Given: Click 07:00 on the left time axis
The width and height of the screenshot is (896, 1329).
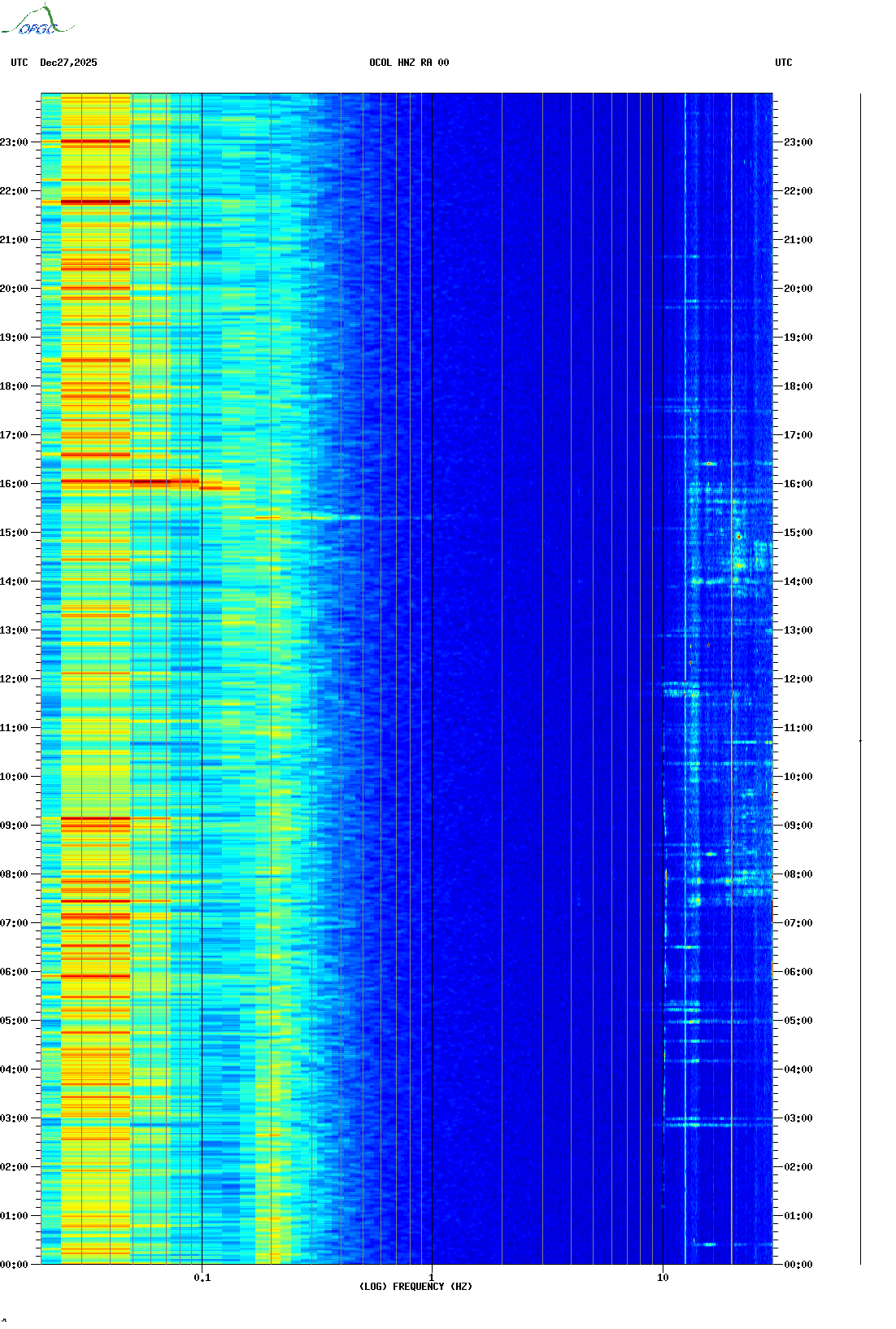Looking at the screenshot, I should (14, 923).
